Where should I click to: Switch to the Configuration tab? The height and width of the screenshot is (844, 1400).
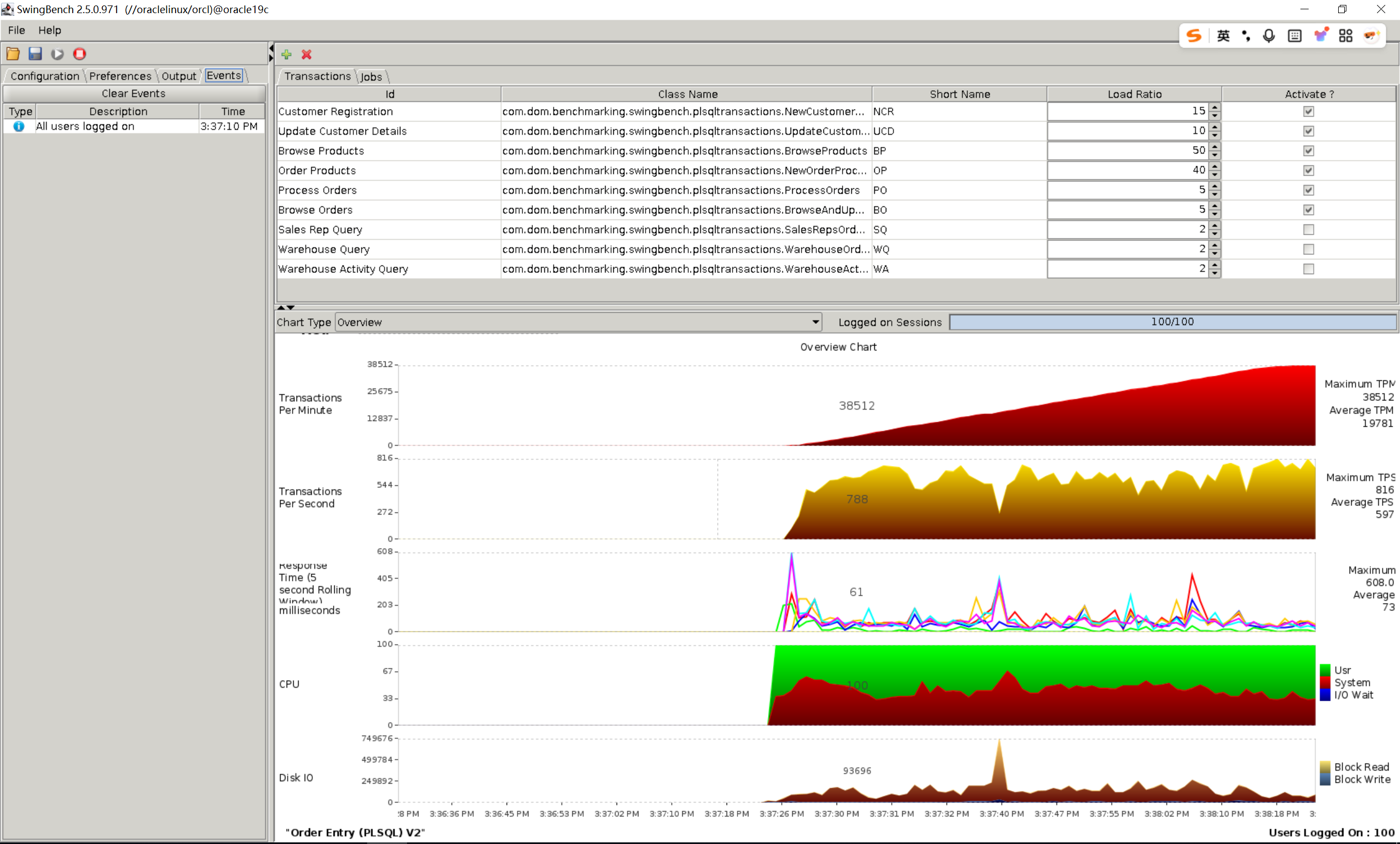[x=45, y=76]
